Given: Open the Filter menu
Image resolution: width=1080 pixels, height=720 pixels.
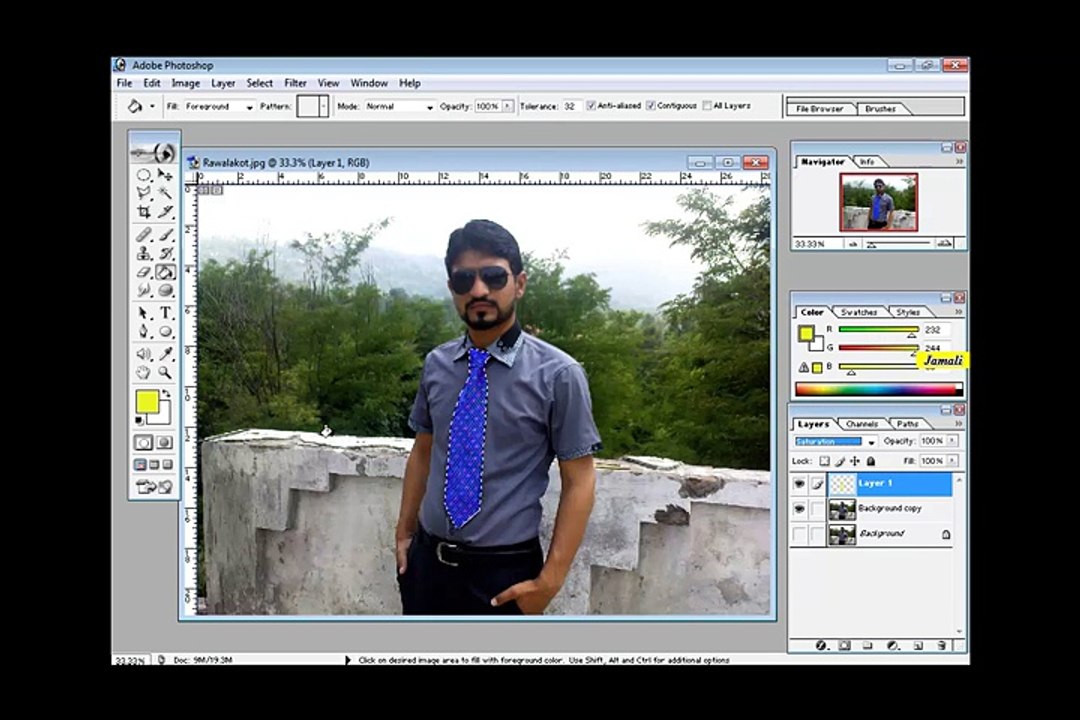Looking at the screenshot, I should pos(295,83).
